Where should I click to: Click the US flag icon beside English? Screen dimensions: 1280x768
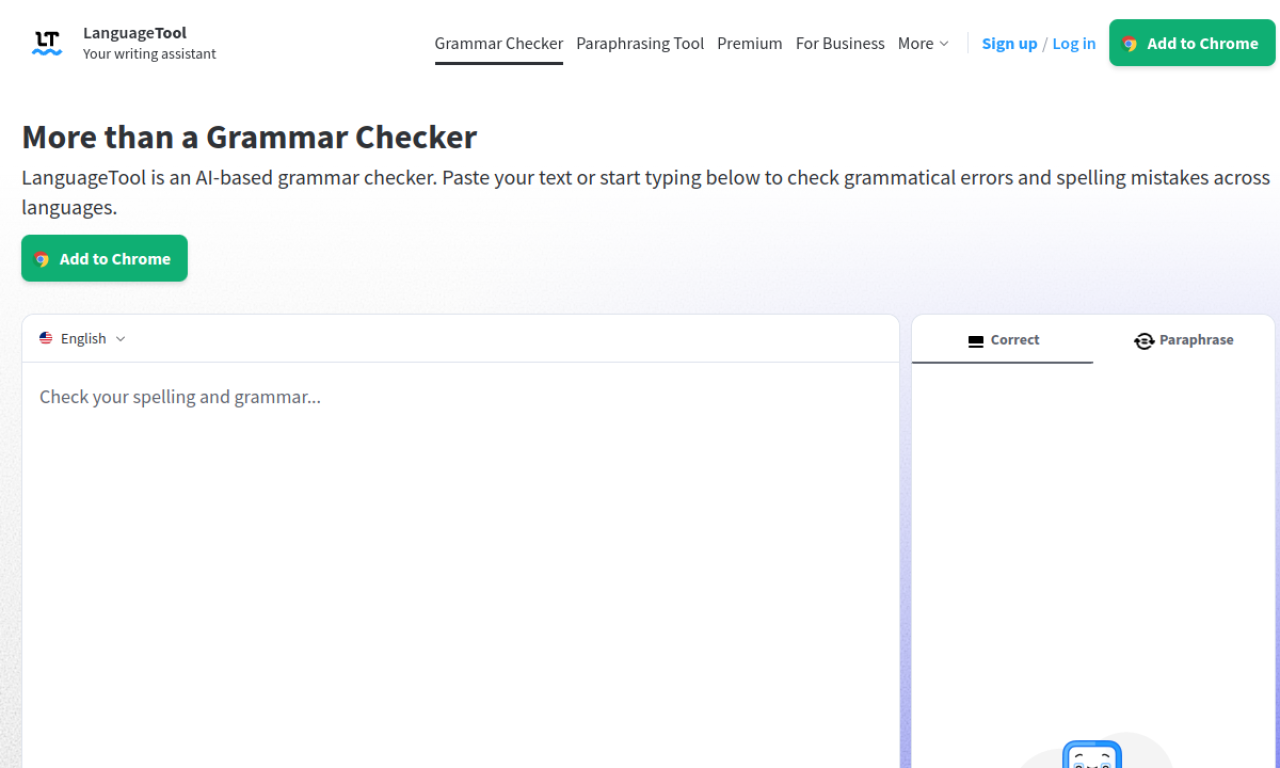point(45,338)
